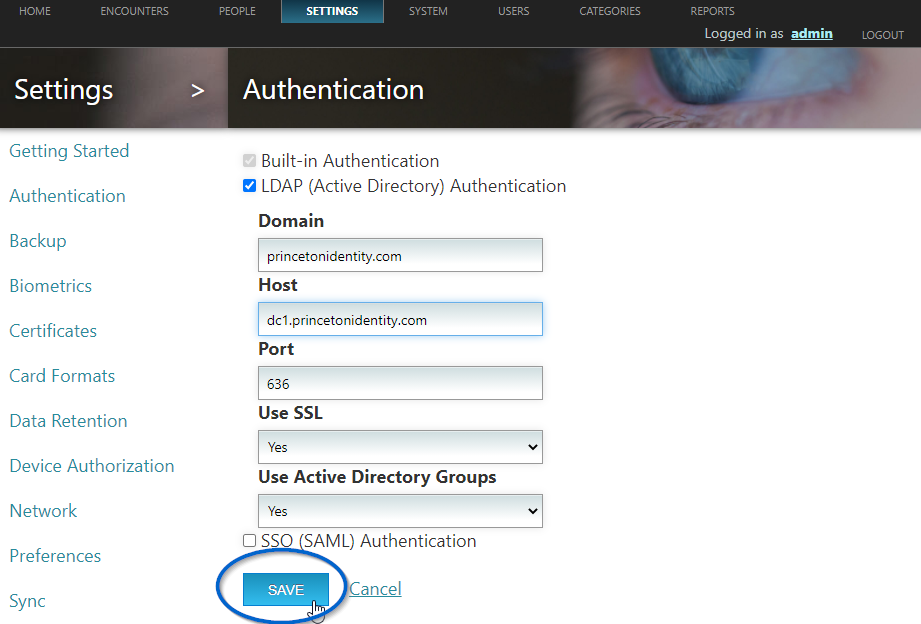The height and width of the screenshot is (624, 921).
Task: Click the Domain input field
Action: point(400,255)
